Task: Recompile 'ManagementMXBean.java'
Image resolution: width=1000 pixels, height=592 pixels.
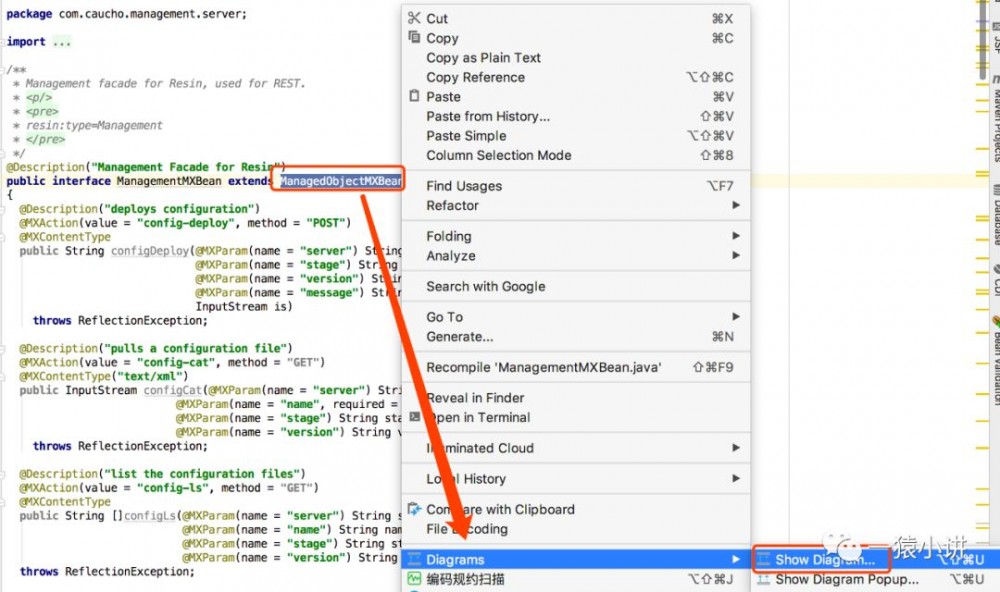Action: pos(544,367)
